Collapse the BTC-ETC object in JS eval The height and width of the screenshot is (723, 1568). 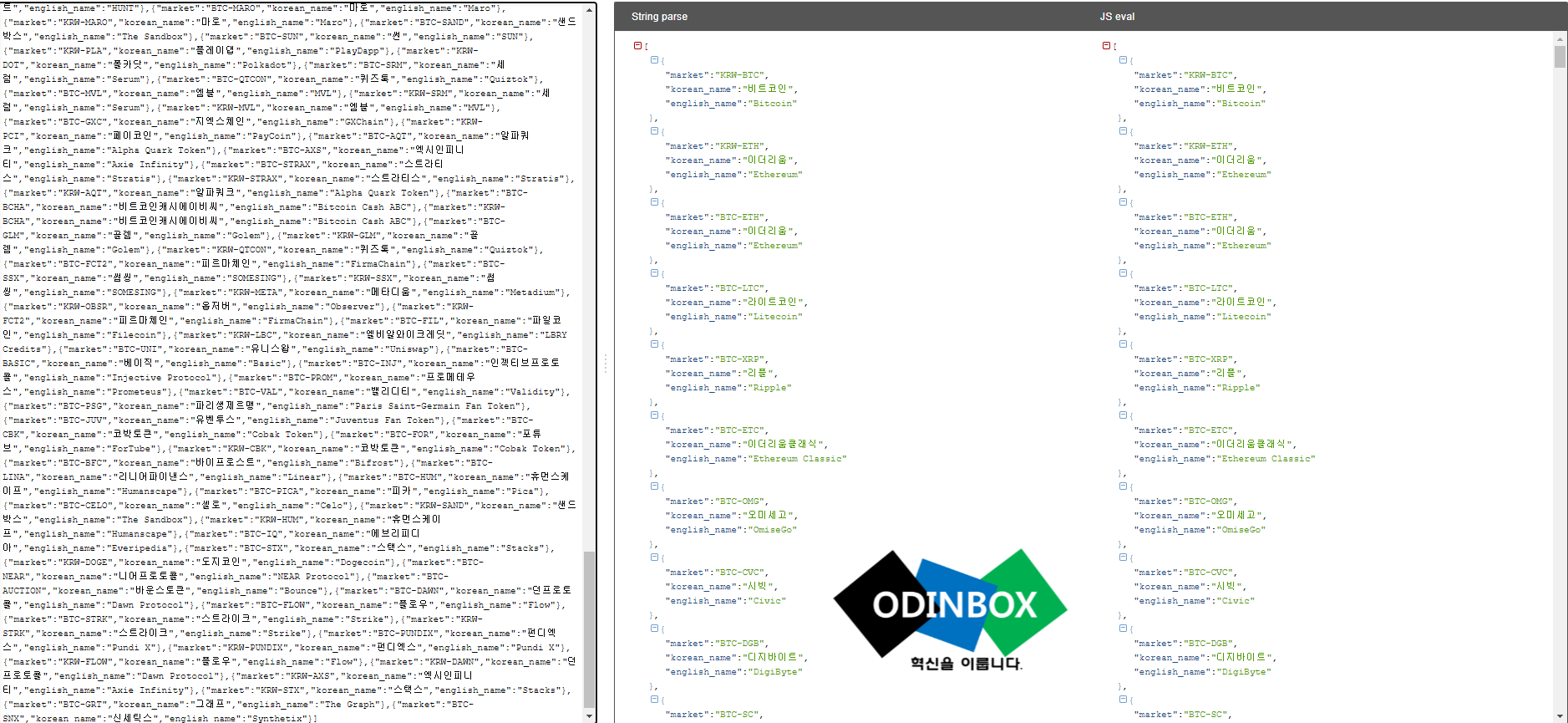pyautogui.click(x=1123, y=415)
